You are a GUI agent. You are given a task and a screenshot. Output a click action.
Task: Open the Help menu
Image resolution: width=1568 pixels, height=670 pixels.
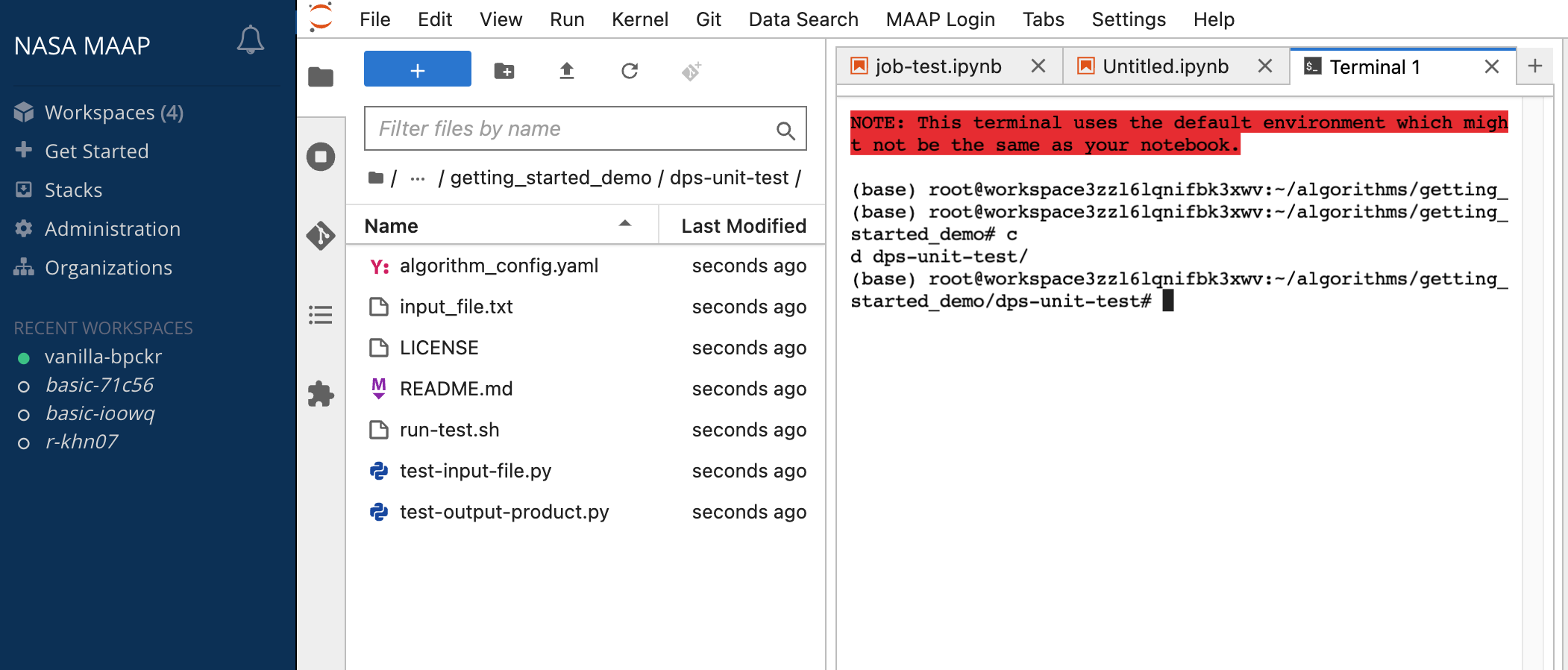click(1214, 19)
